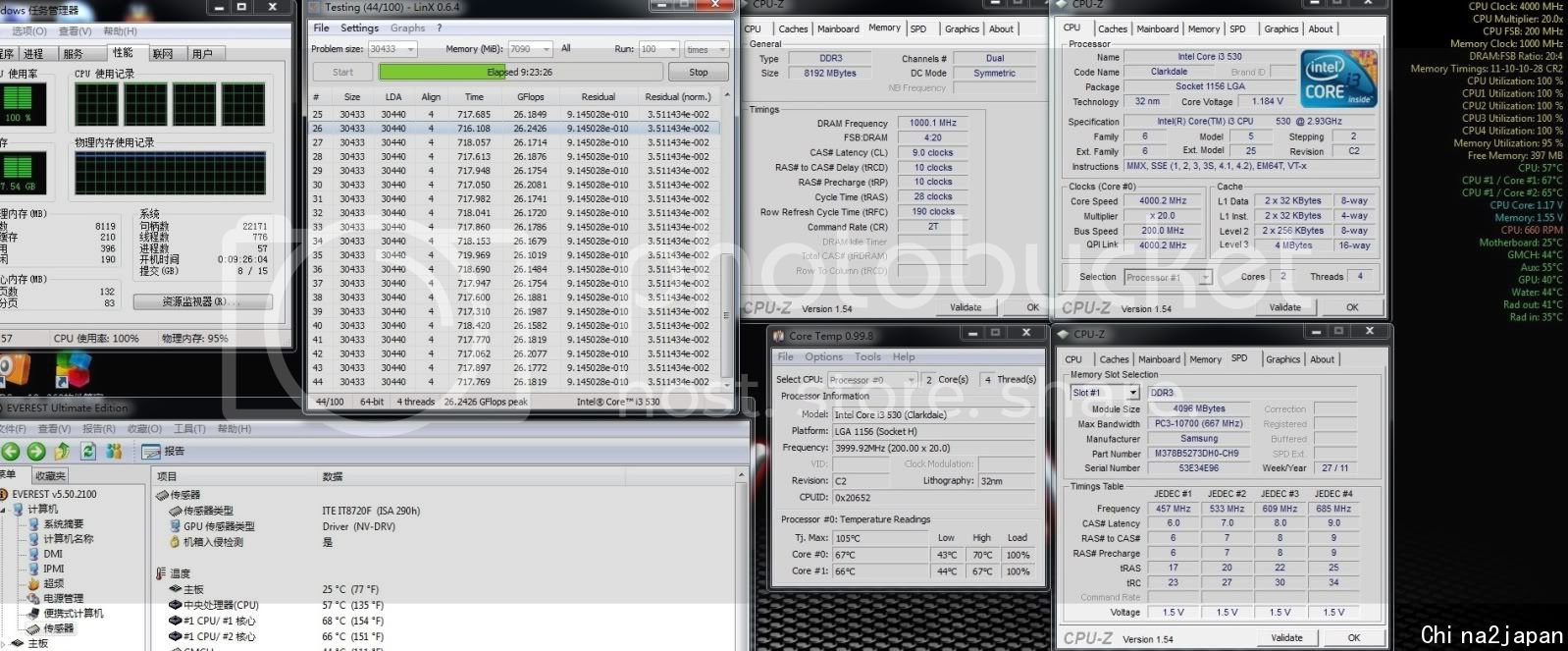Click the Core Temp title bar icon

(x=779, y=336)
